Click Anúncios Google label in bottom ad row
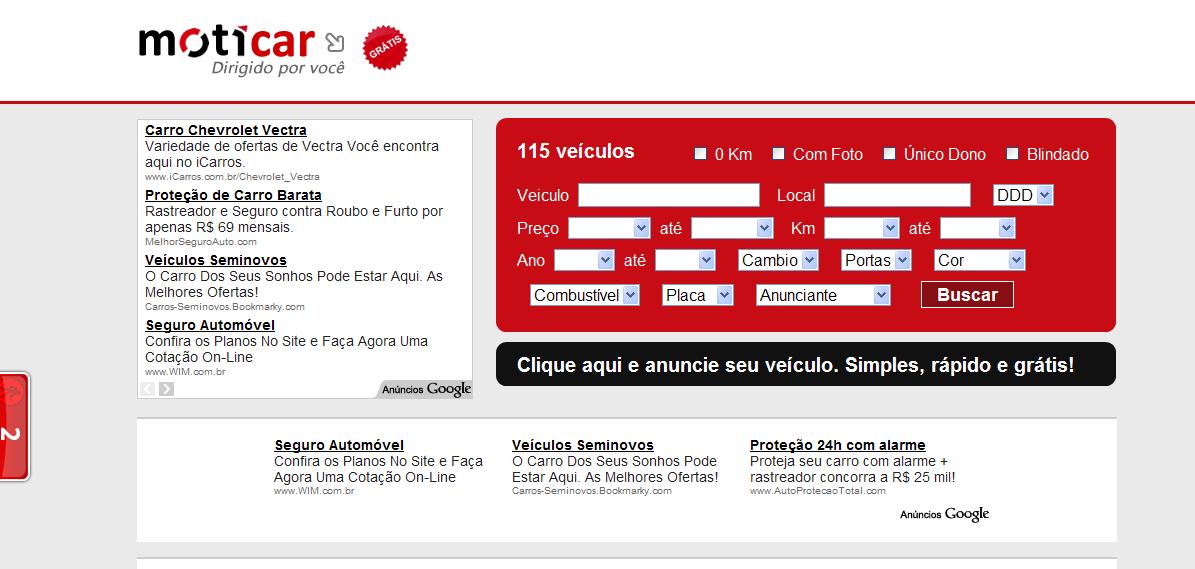Image resolution: width=1195 pixels, height=569 pixels. 944,514
